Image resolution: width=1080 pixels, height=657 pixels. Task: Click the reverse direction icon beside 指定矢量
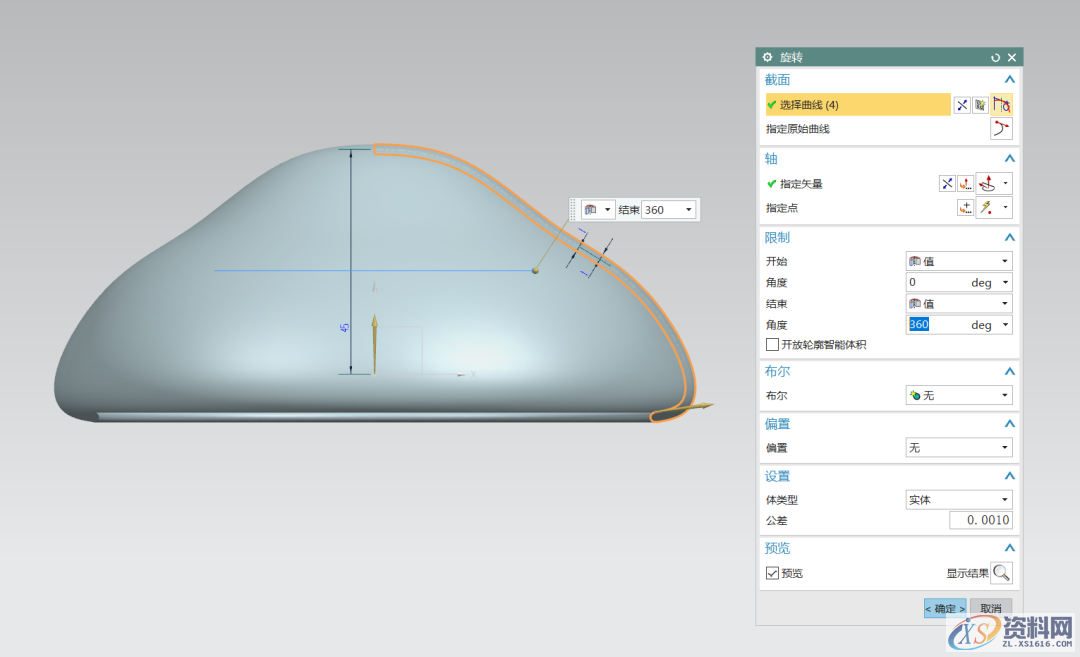pos(947,184)
